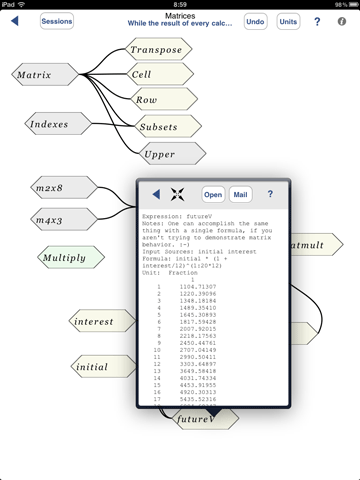Select the Matrix node
Viewport: 360px width, 480px height.
tap(45, 74)
